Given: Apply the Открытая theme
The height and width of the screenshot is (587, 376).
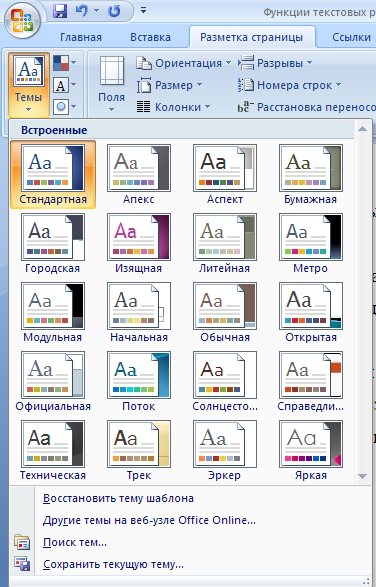Looking at the screenshot, I should click(x=310, y=312).
